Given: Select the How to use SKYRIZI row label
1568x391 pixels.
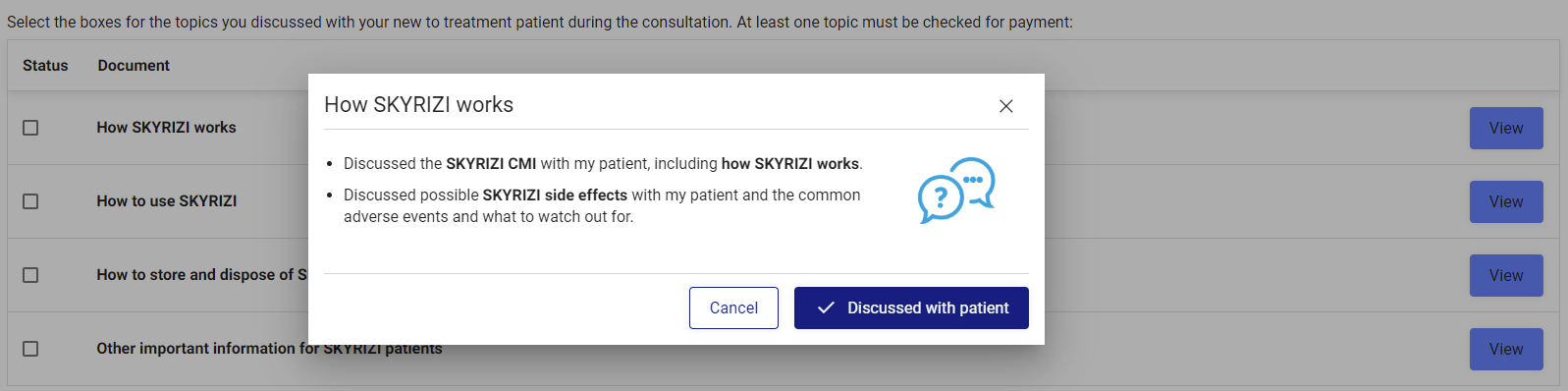Looking at the screenshot, I should pyautogui.click(x=167, y=201).
